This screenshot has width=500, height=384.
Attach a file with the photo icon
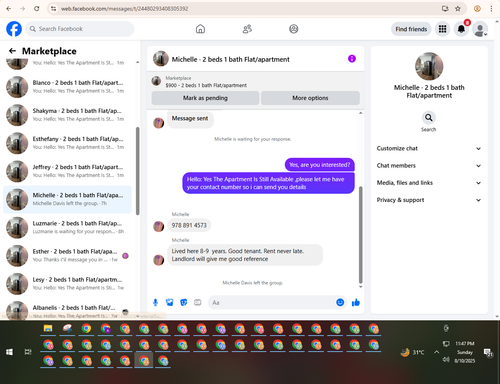[170, 302]
